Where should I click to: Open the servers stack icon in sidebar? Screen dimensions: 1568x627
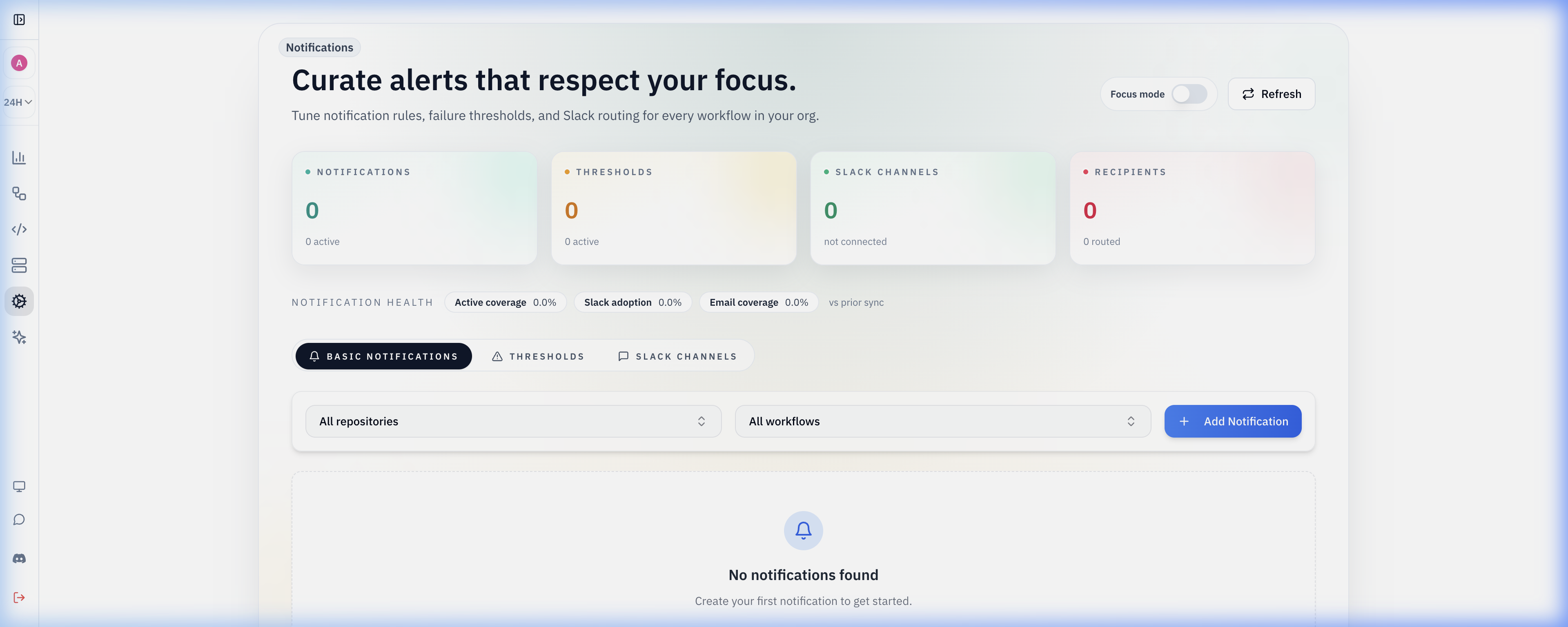click(19, 265)
